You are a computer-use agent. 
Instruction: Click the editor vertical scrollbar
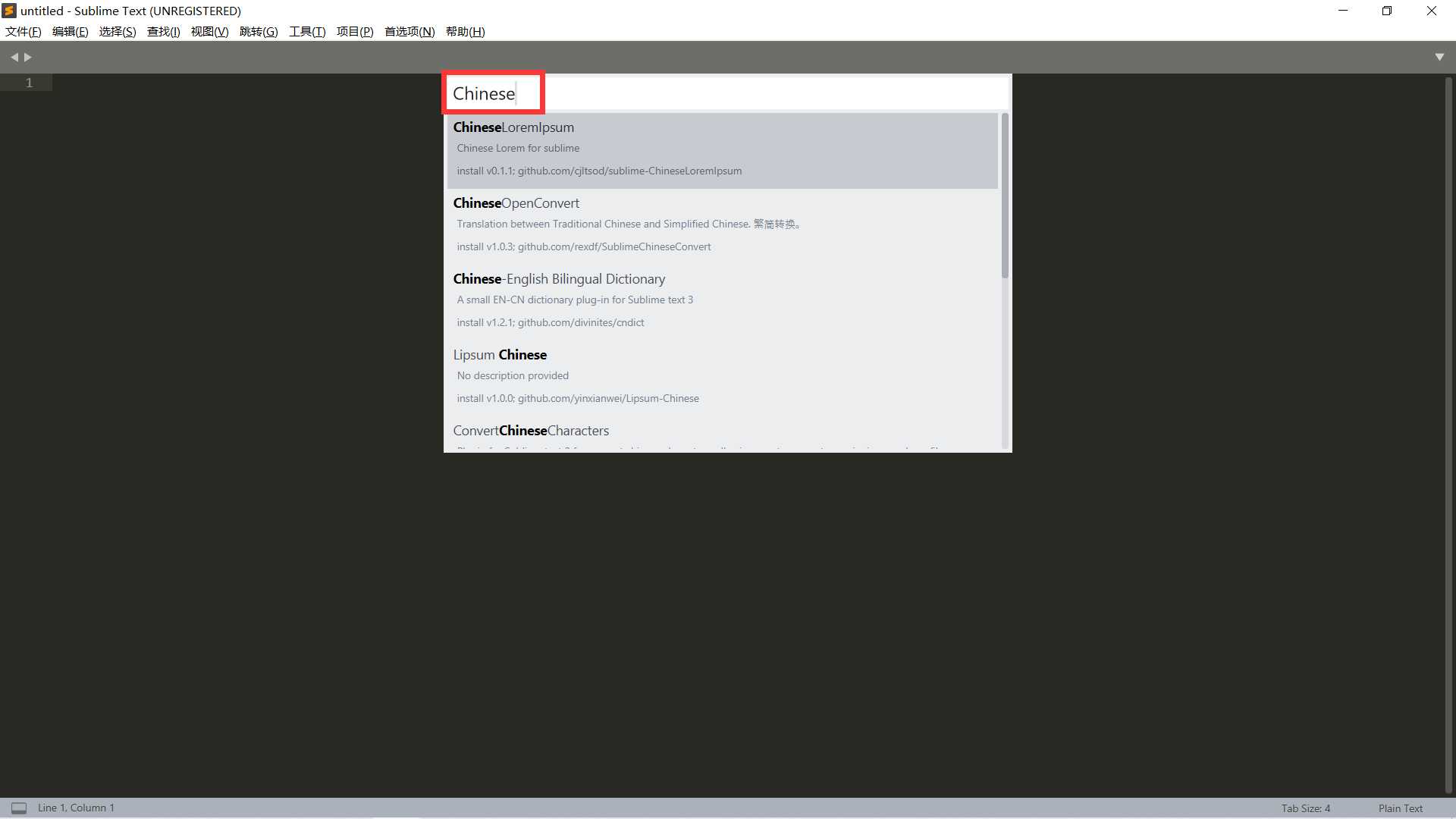[1449, 435]
